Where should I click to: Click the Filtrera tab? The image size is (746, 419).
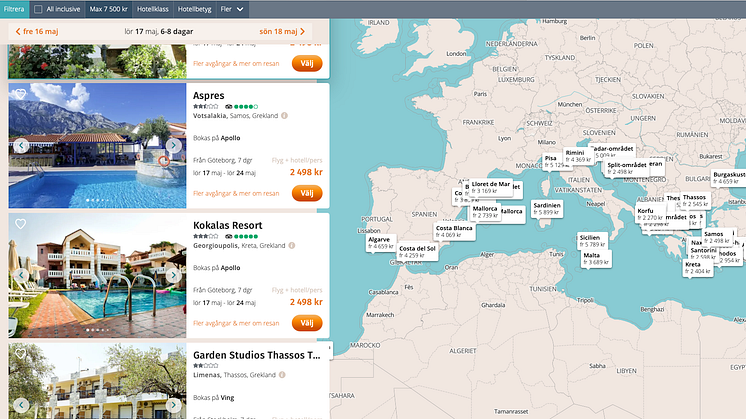14,9
